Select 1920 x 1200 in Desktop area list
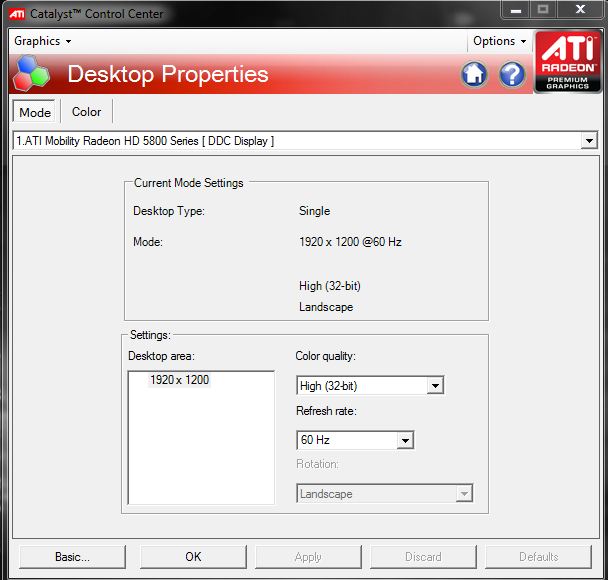This screenshot has width=608, height=580. point(180,380)
